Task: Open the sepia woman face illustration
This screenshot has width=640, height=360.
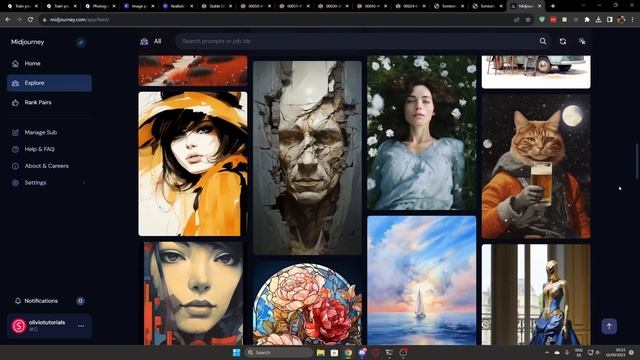Action: click(x=193, y=293)
